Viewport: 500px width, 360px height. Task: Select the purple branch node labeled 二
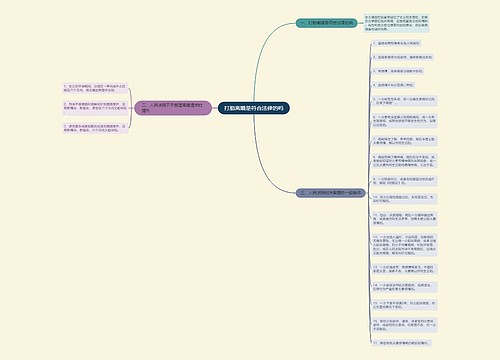(x=173, y=108)
